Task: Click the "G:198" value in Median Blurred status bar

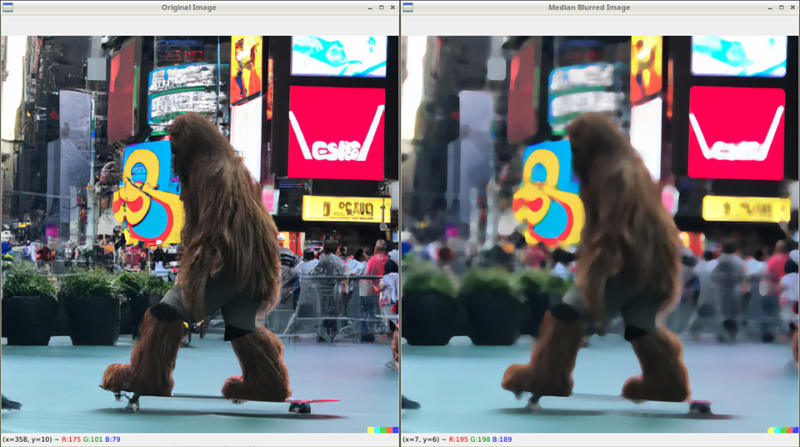Action: [480, 439]
